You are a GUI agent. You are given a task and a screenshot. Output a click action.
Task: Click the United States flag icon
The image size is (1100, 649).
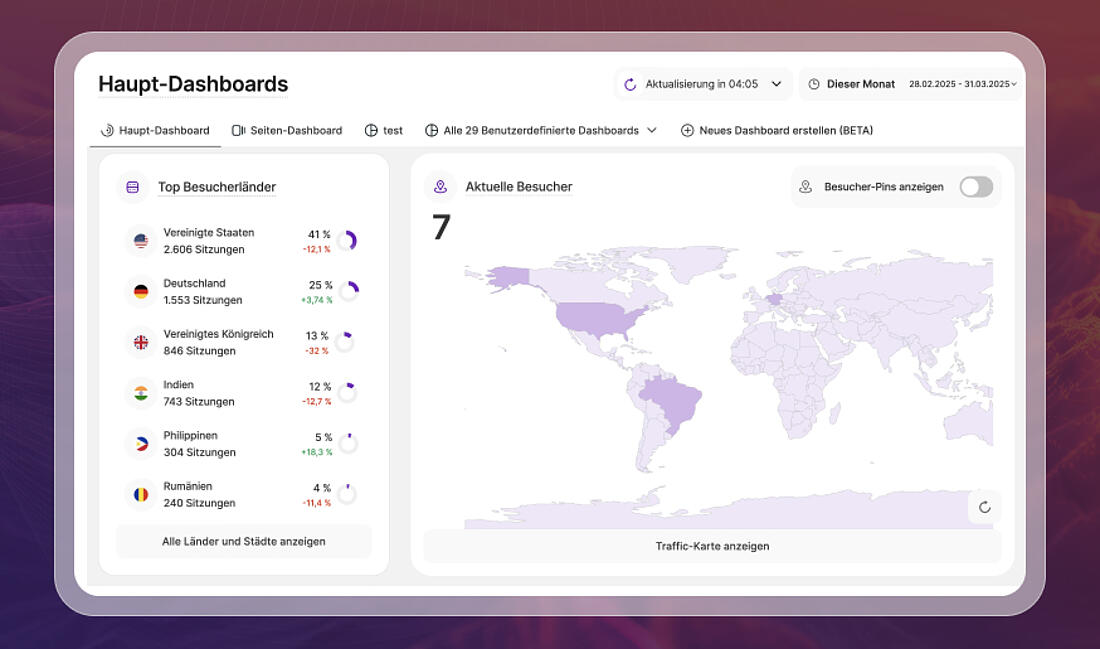[141, 241]
